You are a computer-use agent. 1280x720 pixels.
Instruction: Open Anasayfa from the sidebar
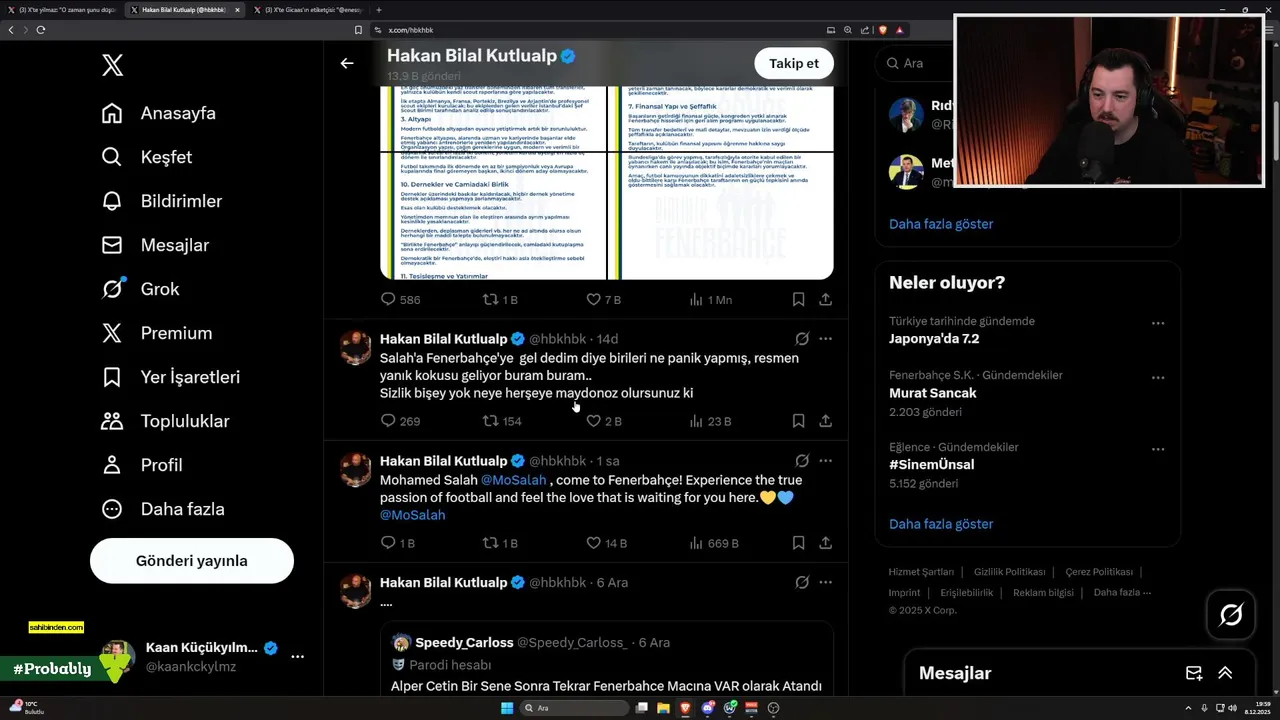158,113
